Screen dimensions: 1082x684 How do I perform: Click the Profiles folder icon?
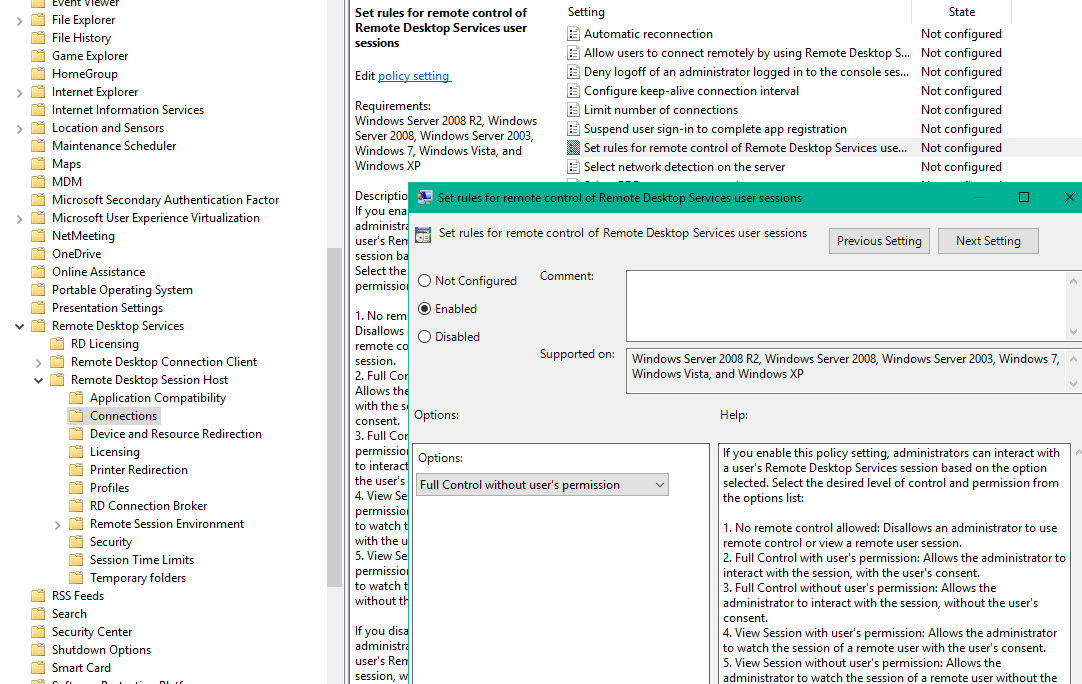point(77,487)
